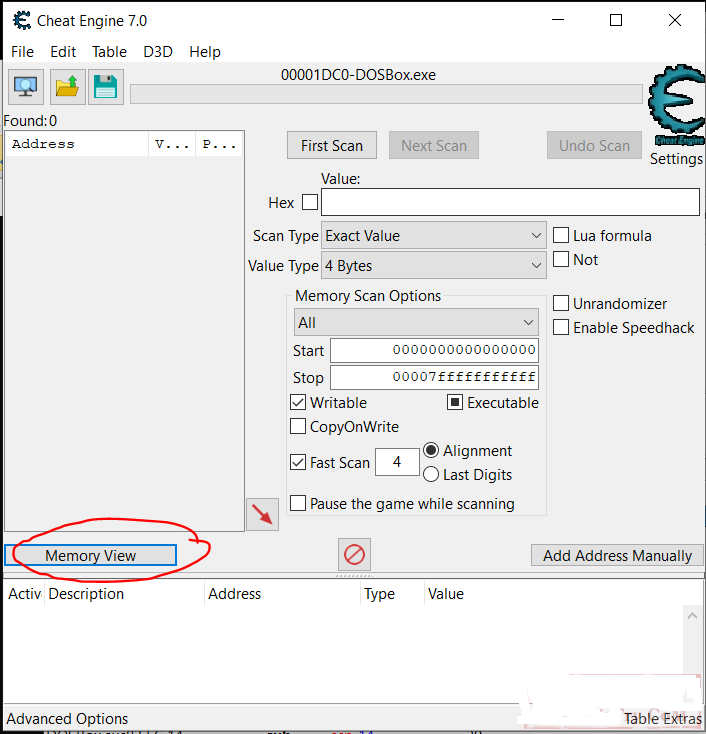Open the Table menu
The image size is (706, 734).
pyautogui.click(x=109, y=51)
